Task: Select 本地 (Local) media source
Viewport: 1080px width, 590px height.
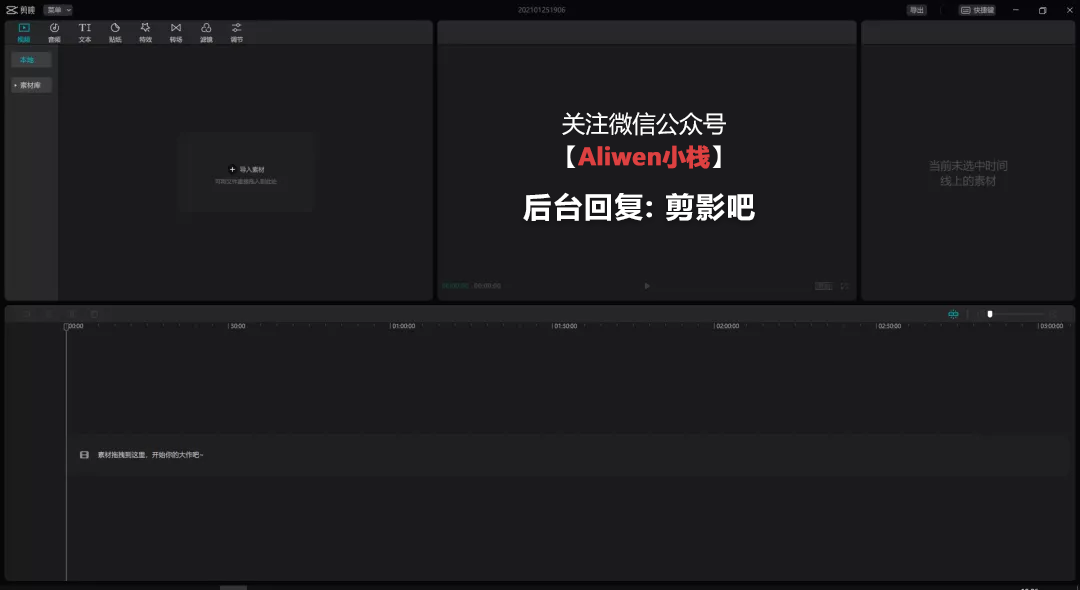Action: point(31,60)
